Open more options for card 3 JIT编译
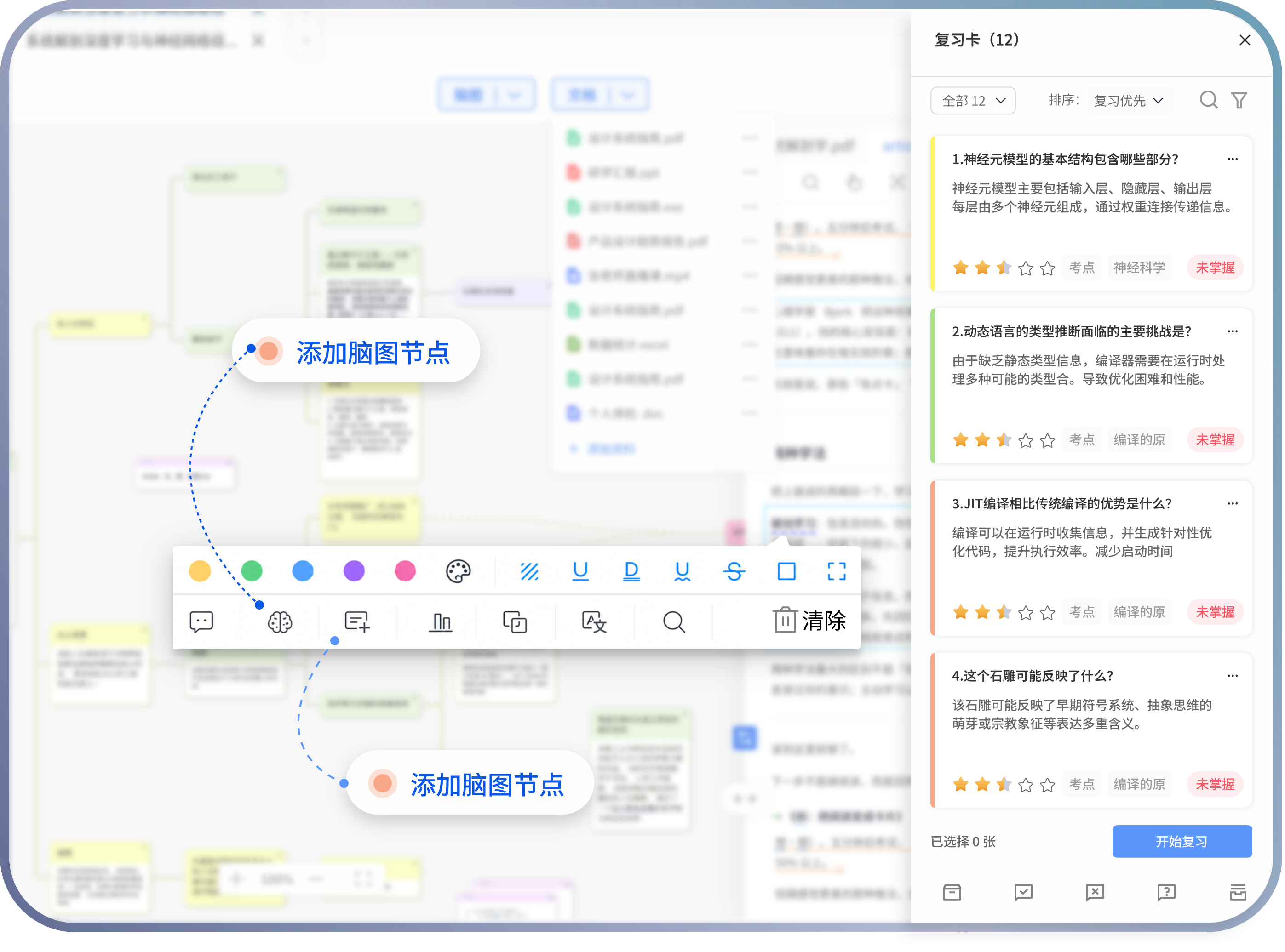1285x952 pixels. click(1233, 504)
